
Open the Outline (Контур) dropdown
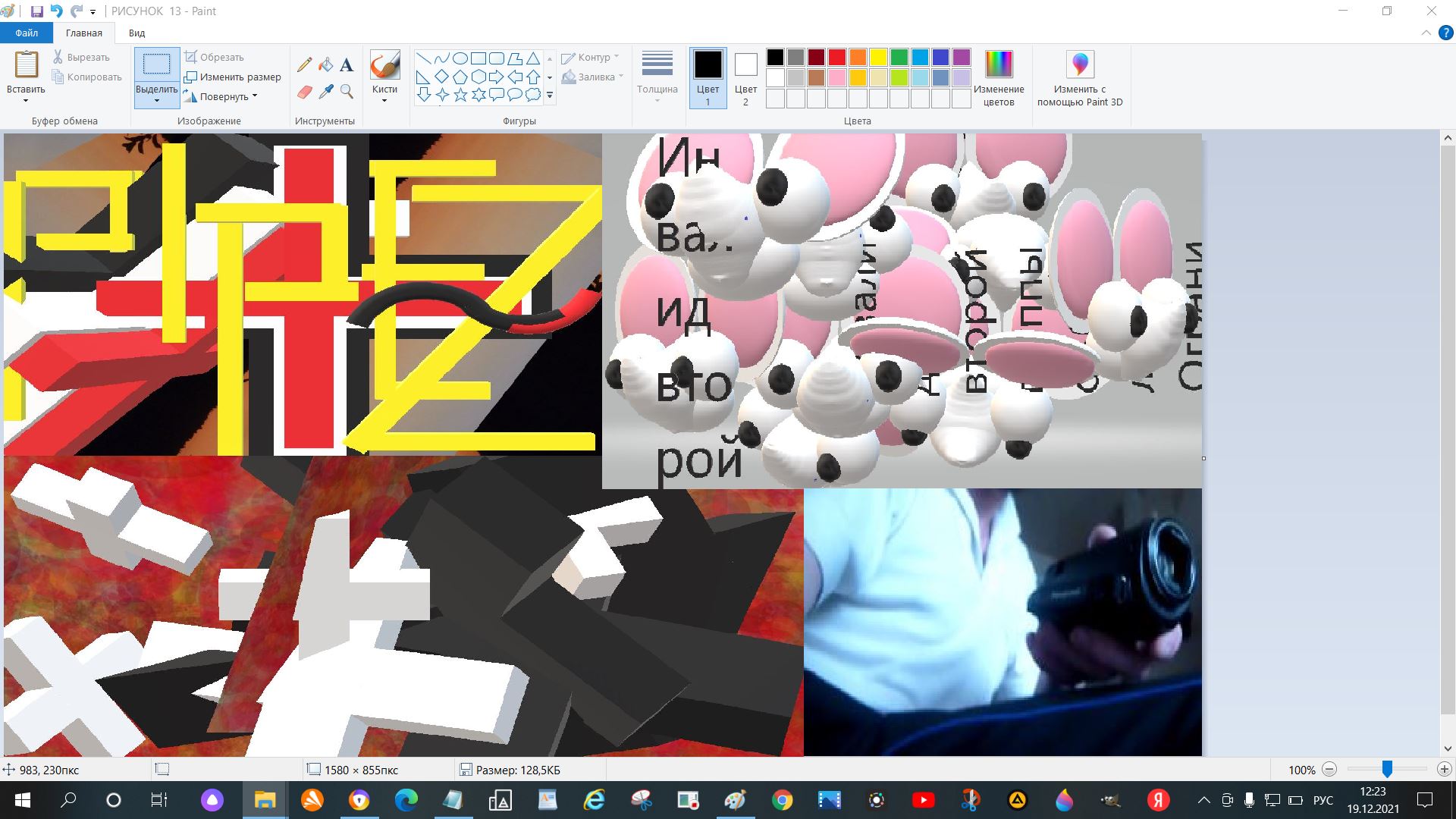coord(591,58)
